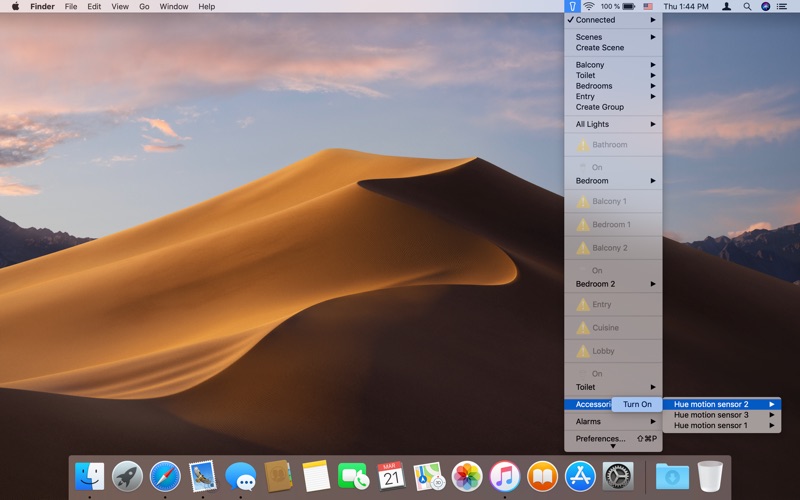Open Photos app in the dock

467,476
